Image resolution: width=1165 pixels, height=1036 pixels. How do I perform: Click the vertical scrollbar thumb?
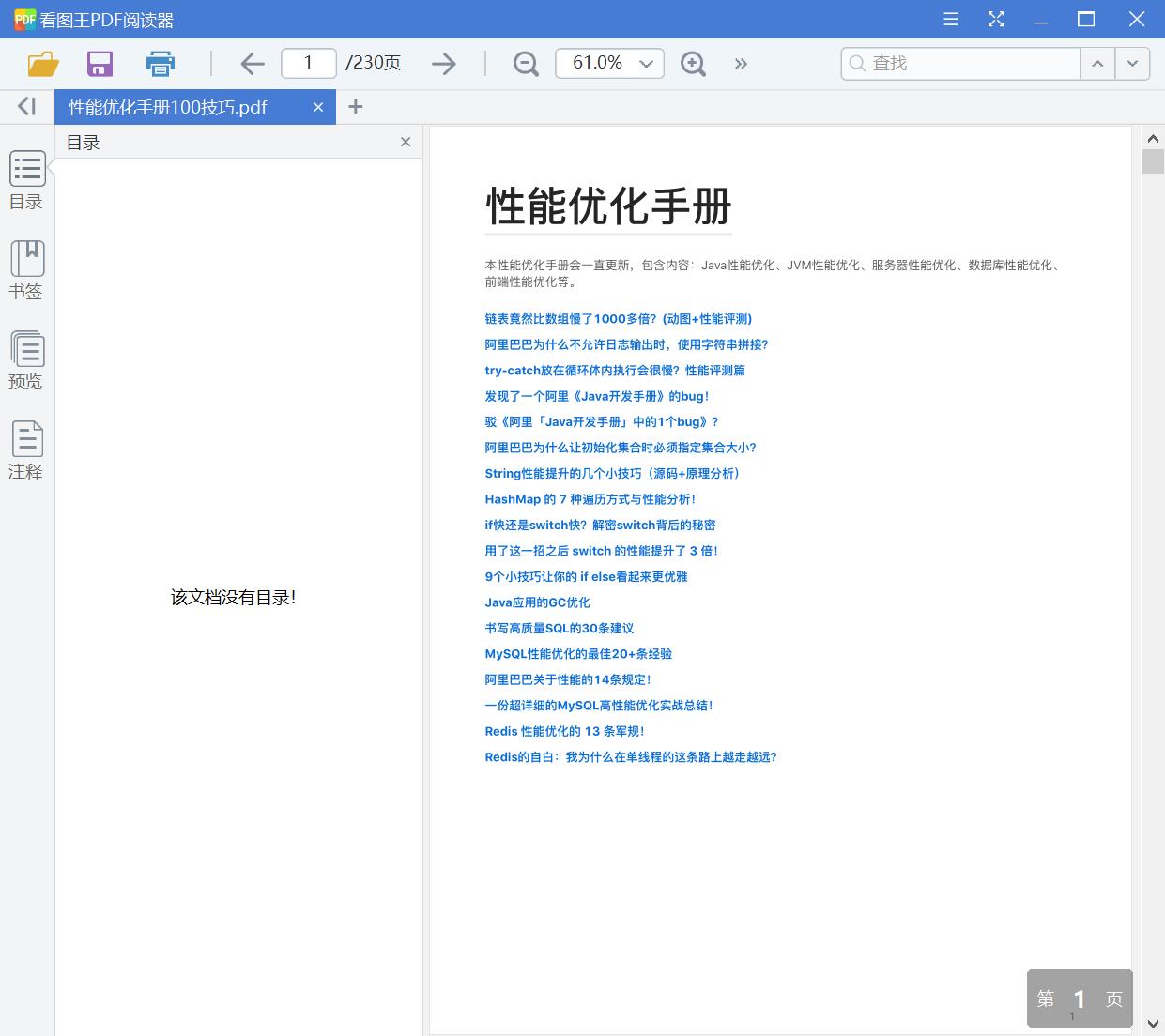point(1153,160)
